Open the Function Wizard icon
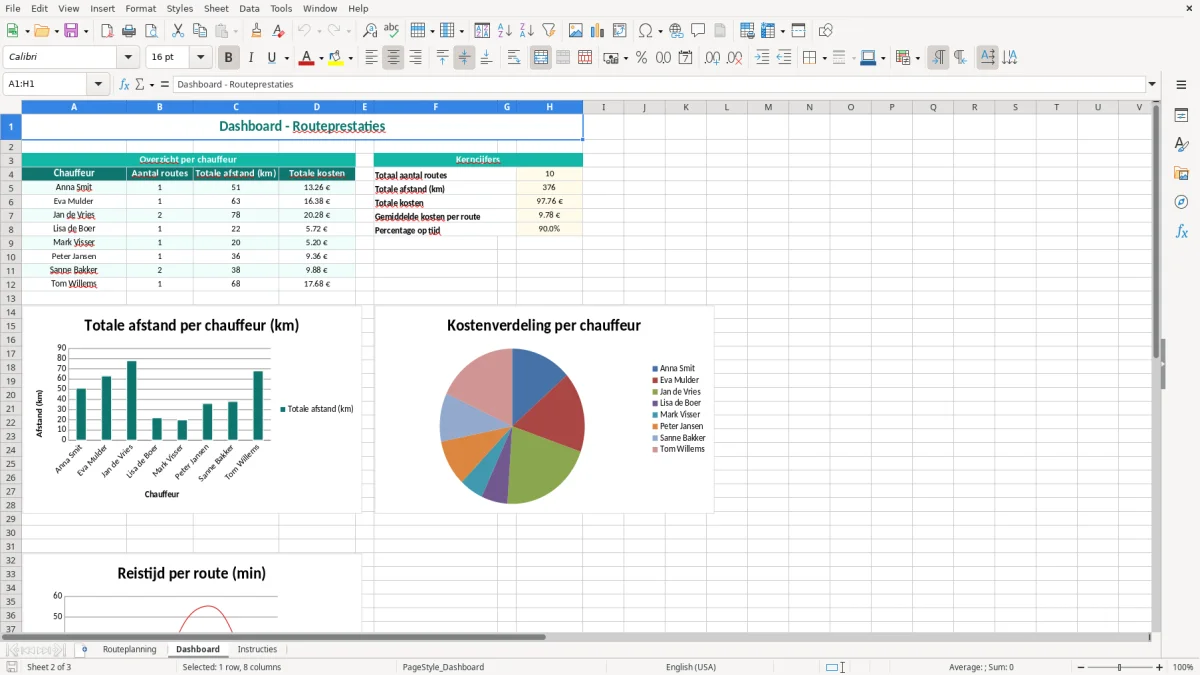Image resolution: width=1200 pixels, height=675 pixels. pos(125,84)
